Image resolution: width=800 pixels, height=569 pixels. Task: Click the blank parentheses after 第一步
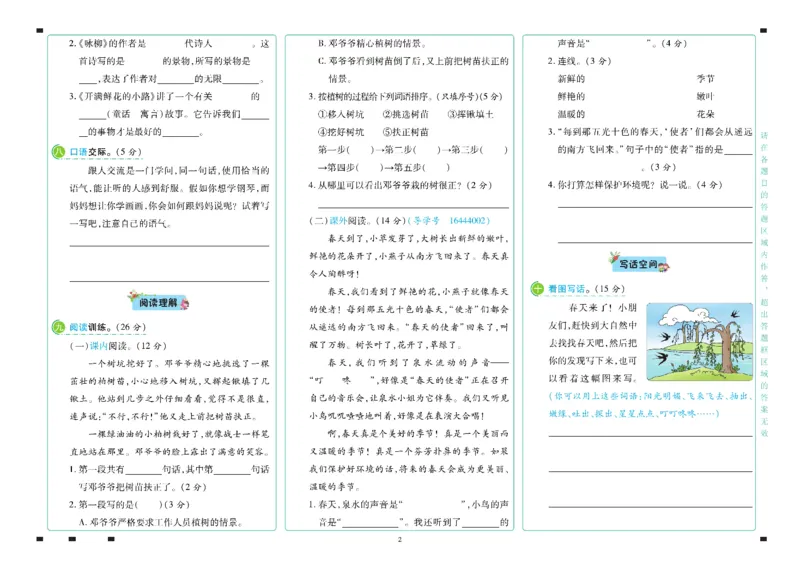click(360, 150)
